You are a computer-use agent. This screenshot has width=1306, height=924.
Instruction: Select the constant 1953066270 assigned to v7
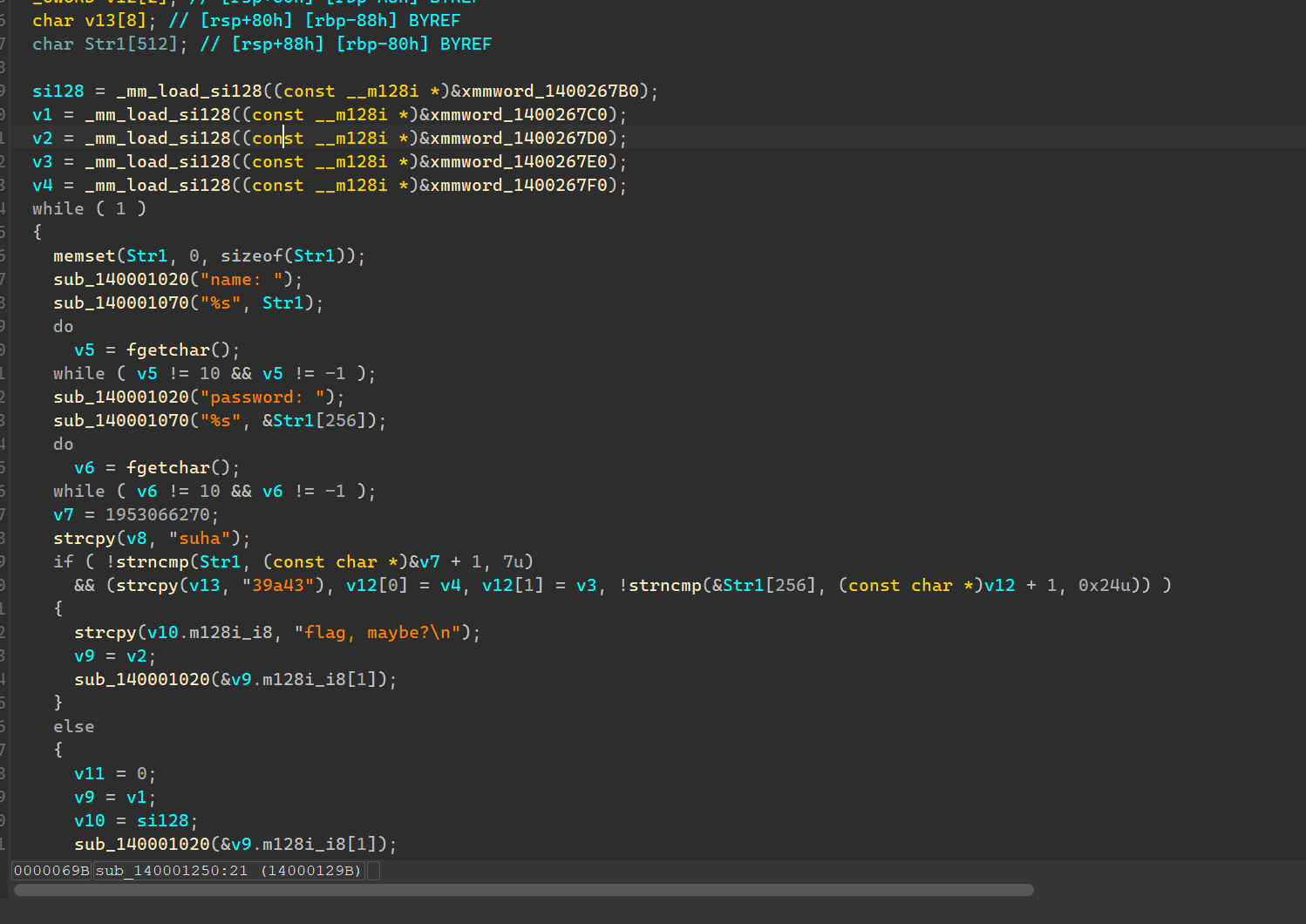point(157,515)
